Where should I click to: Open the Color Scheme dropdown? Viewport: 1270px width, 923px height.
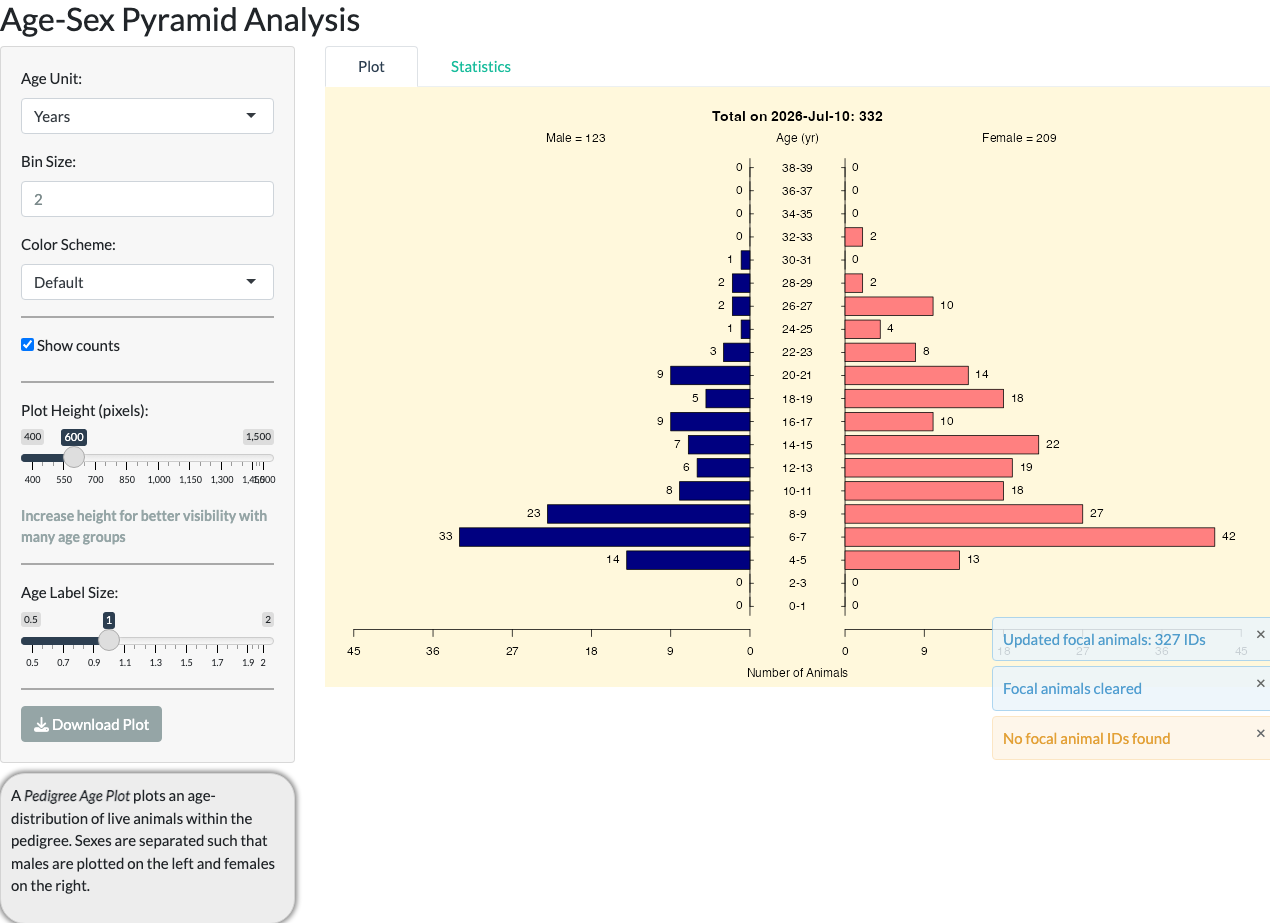(x=147, y=282)
